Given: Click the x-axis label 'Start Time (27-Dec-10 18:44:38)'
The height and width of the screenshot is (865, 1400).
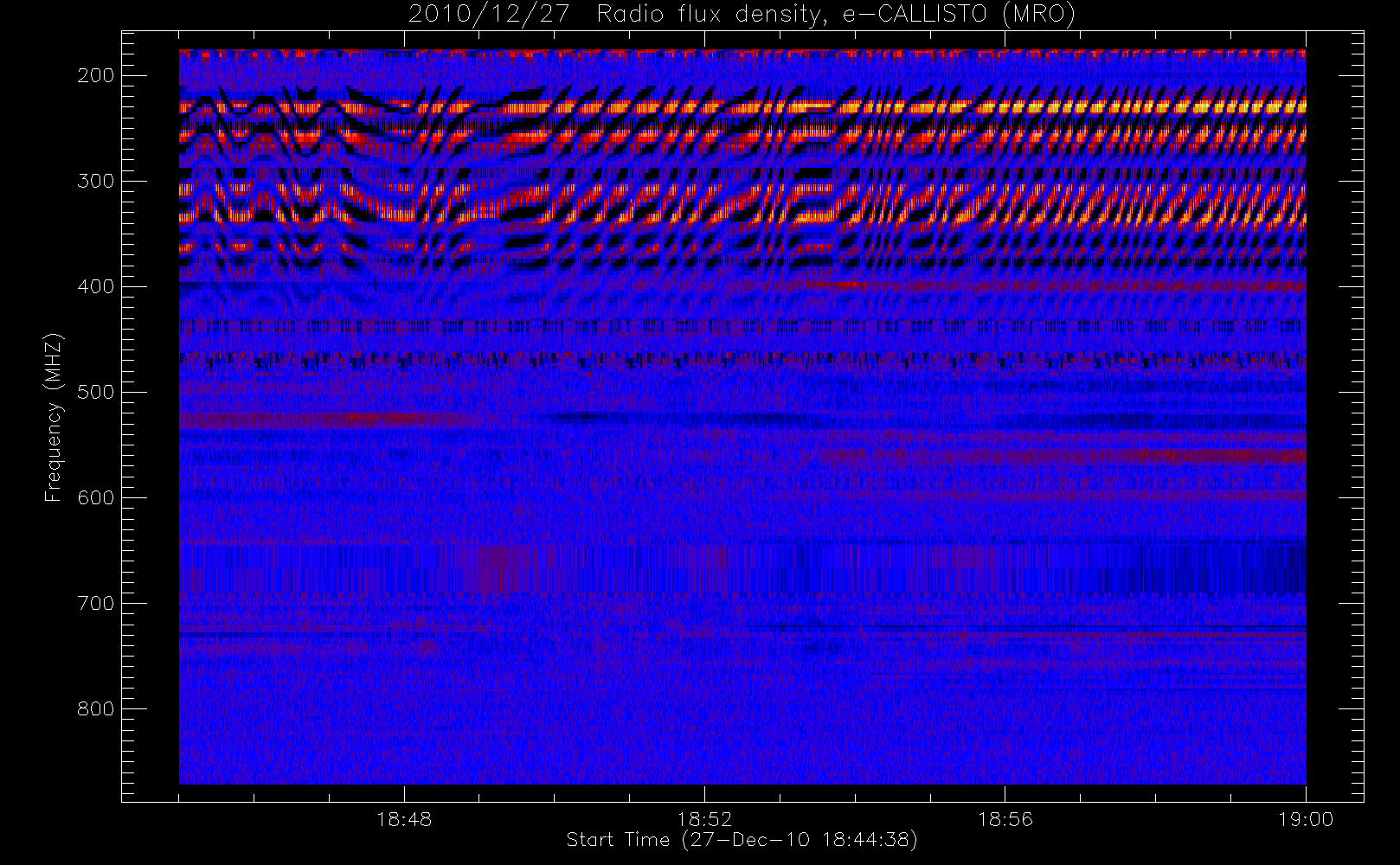Looking at the screenshot, I should [742, 840].
